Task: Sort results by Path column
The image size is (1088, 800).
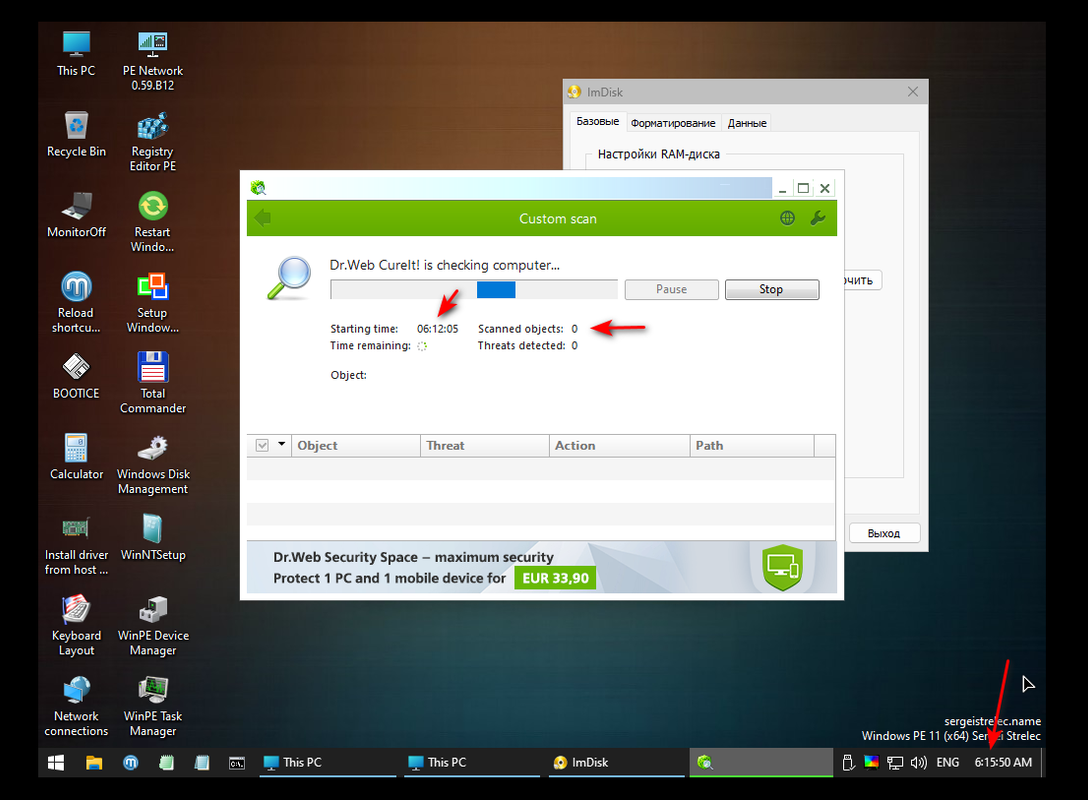Action: coord(752,445)
